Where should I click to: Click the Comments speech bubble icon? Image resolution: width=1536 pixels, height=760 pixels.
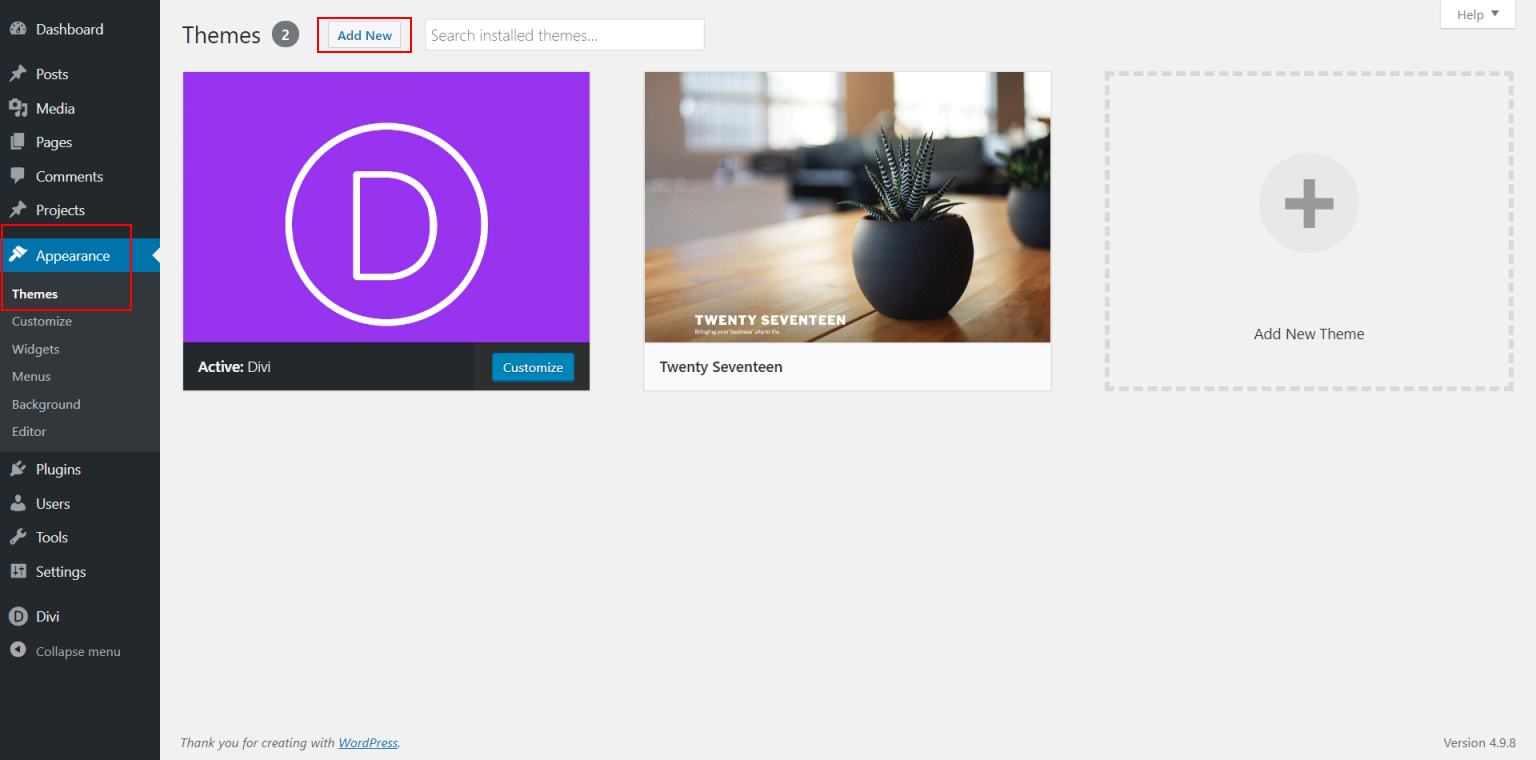17,176
